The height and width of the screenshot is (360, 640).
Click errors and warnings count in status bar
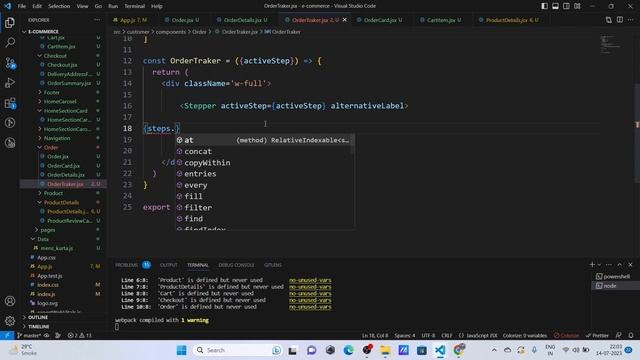[80, 336]
